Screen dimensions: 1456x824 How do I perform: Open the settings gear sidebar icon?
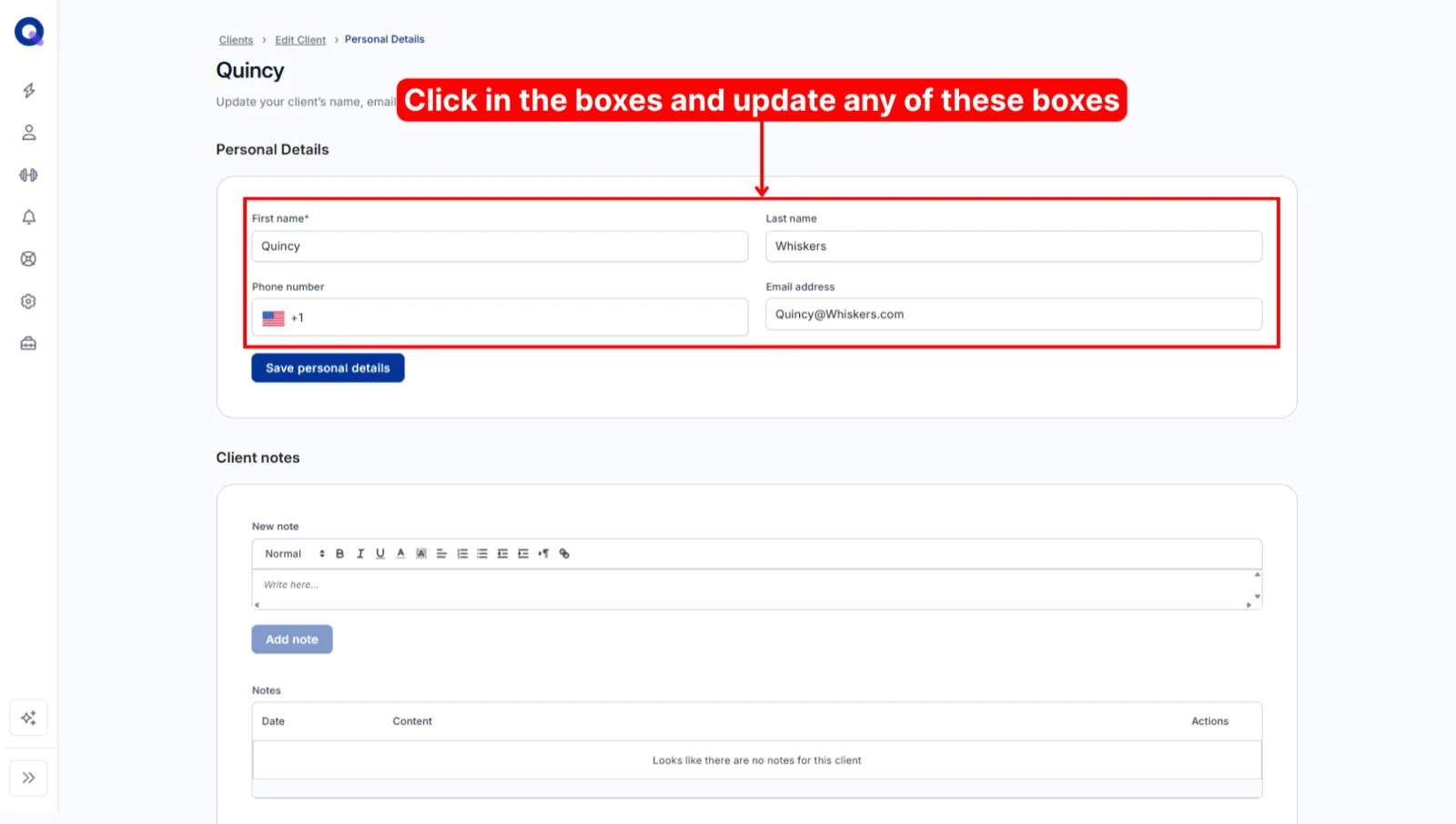click(29, 301)
